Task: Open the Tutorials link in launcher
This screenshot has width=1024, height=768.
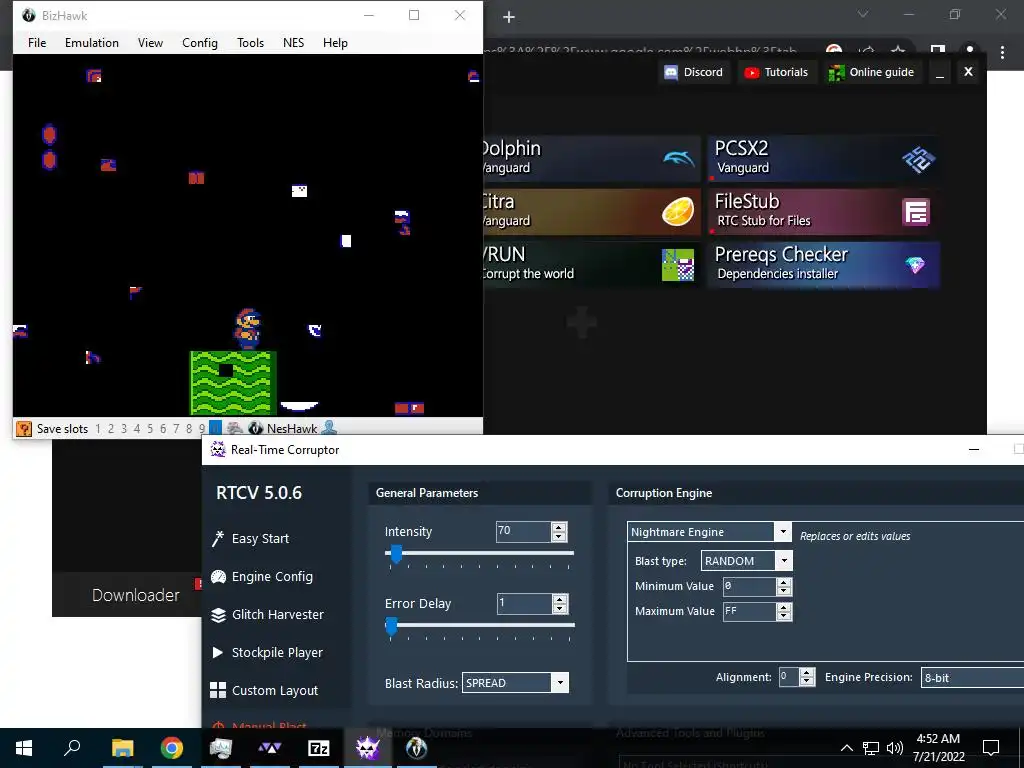Action: point(776,72)
